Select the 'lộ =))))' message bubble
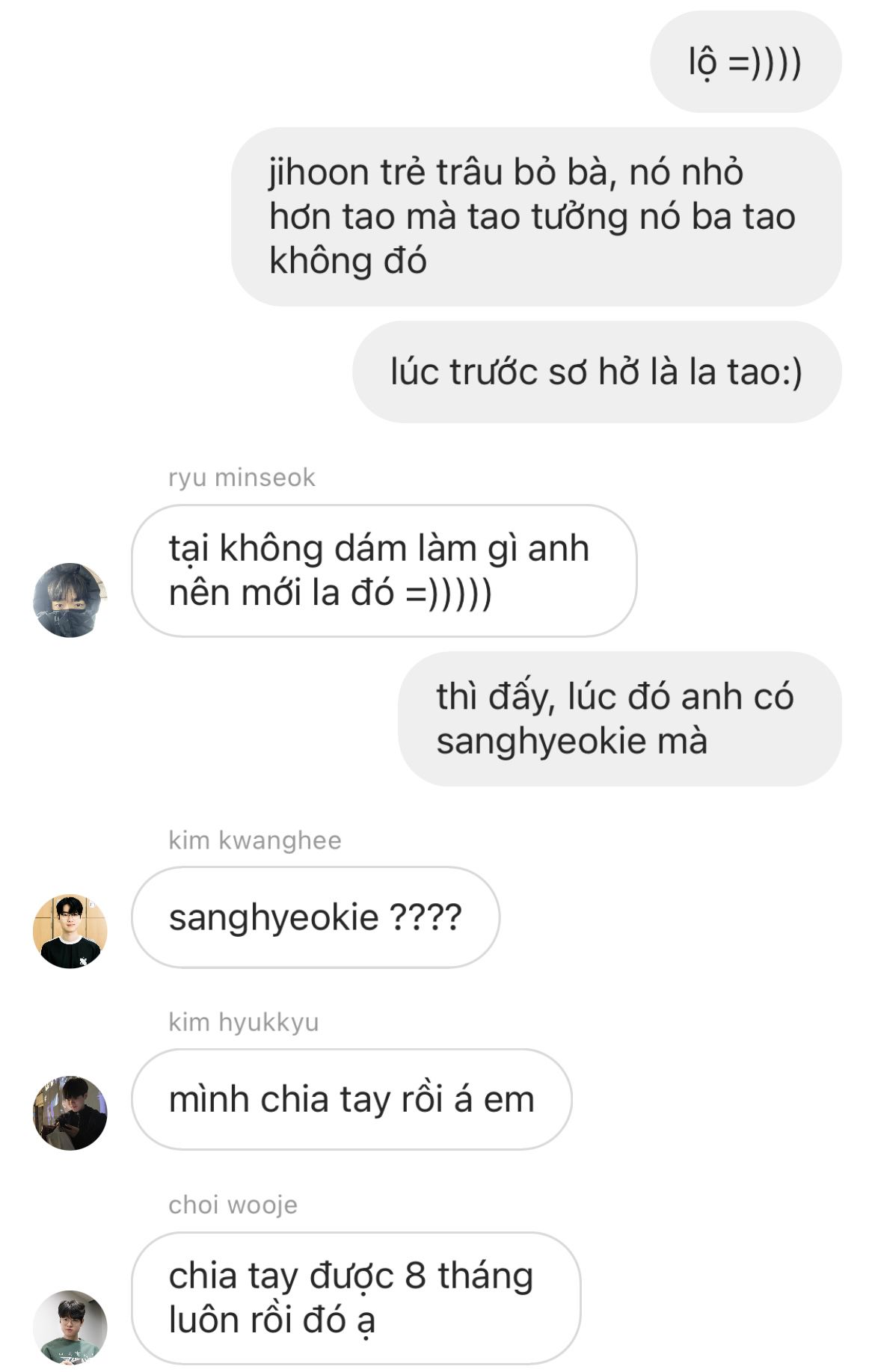The height and width of the screenshot is (1372, 875). (x=746, y=61)
